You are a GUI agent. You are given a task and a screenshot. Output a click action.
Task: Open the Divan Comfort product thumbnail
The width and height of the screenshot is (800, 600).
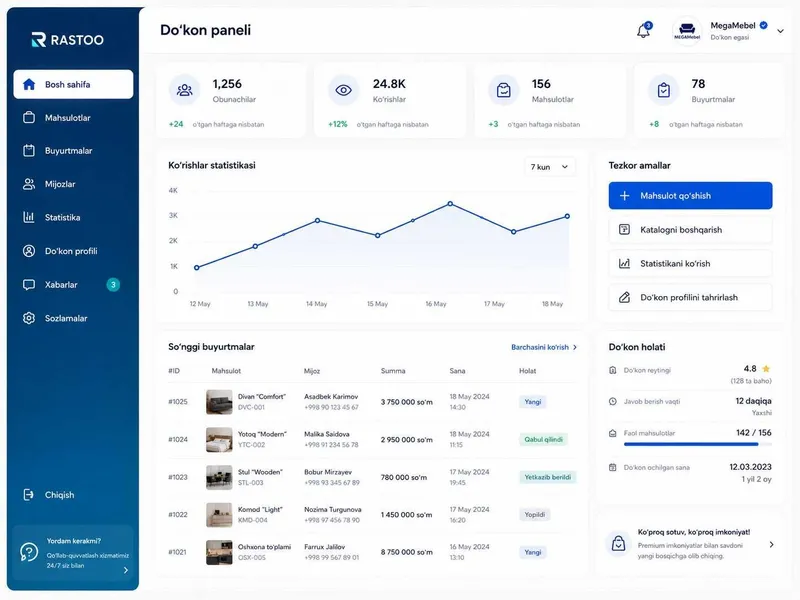(219, 402)
